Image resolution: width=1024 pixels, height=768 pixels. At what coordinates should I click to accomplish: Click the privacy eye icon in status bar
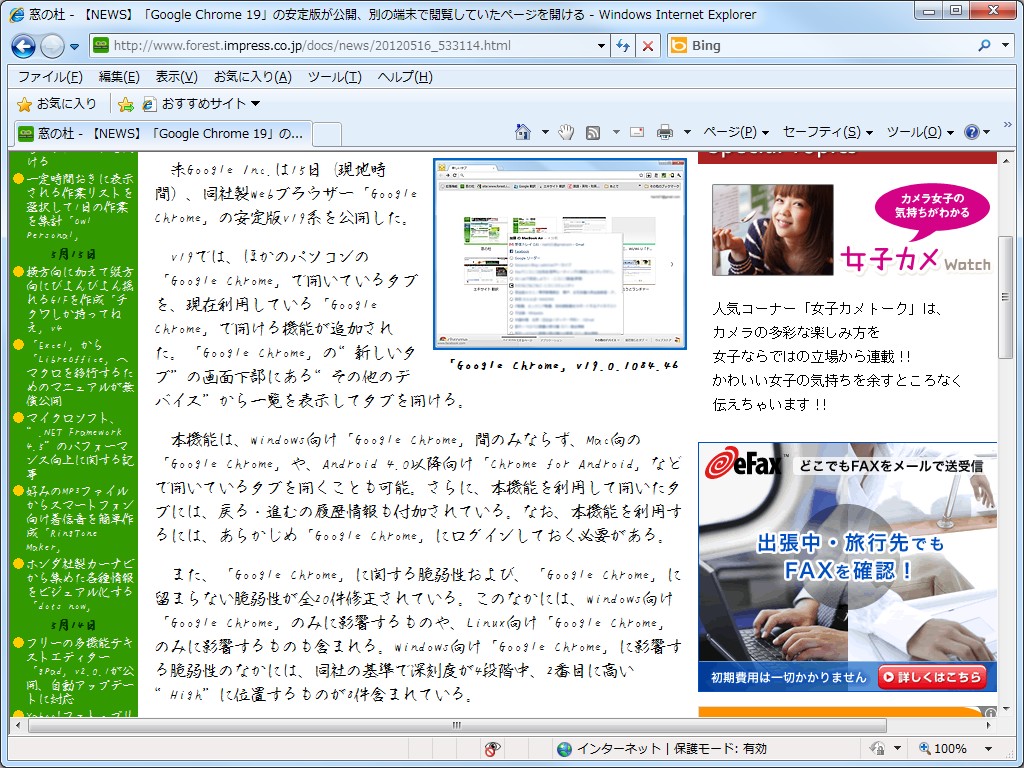pyautogui.click(x=491, y=748)
